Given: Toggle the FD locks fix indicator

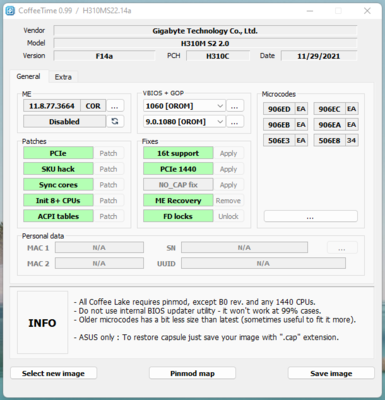Looking at the screenshot, I should tap(178, 216).
